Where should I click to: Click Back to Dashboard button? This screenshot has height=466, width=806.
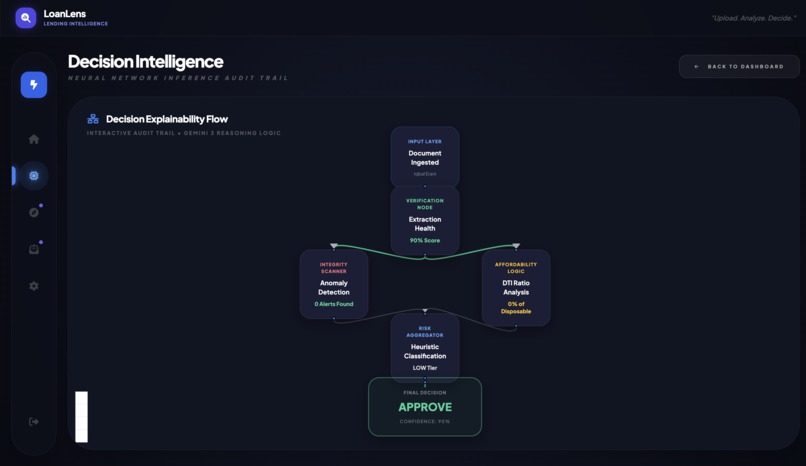click(x=739, y=66)
